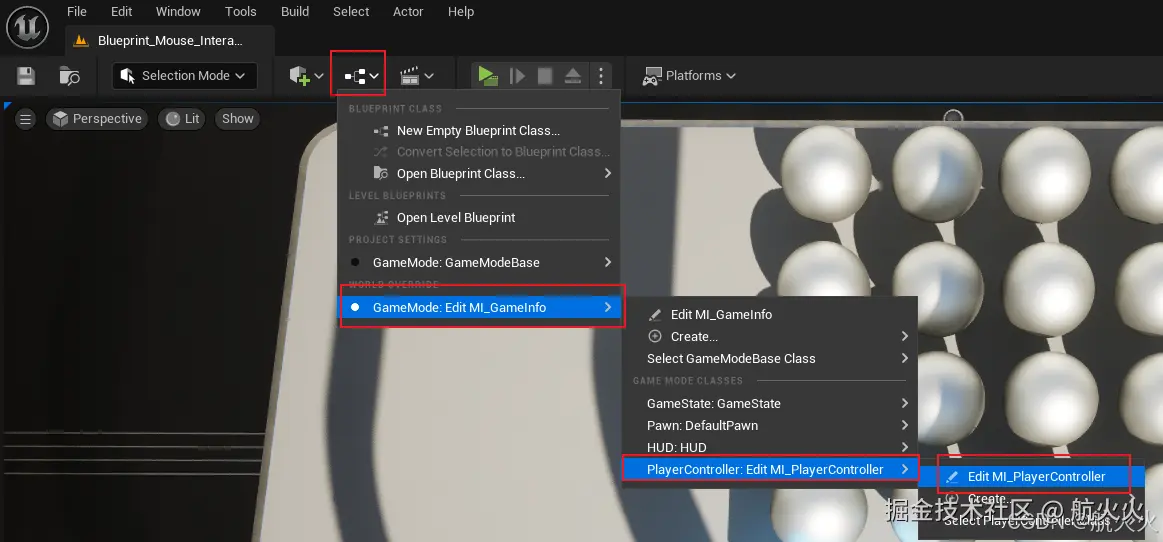Expand Select GameModeBase Class submenu

tap(770, 358)
